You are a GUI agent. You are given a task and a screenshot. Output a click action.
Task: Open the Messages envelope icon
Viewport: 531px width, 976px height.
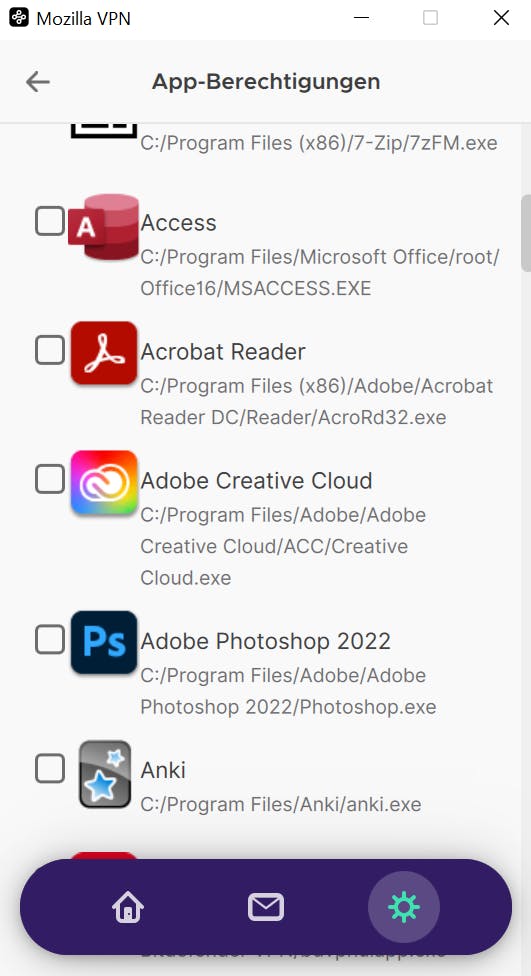[x=266, y=907]
